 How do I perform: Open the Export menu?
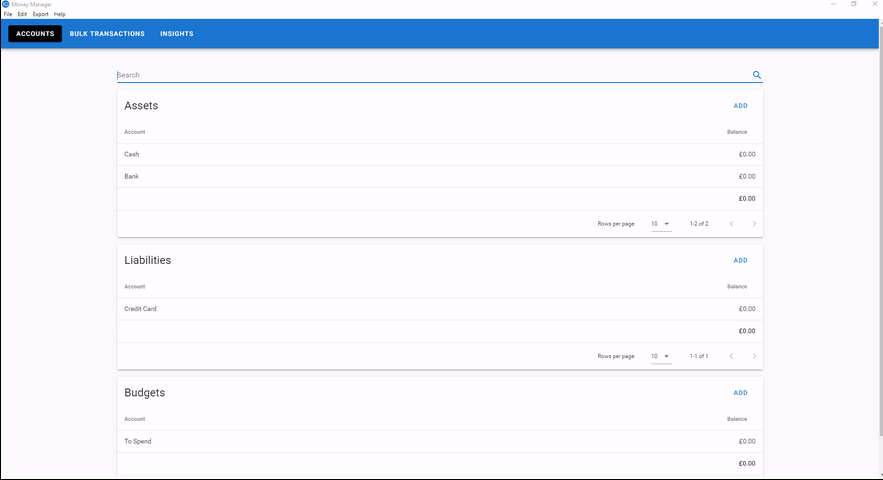[x=40, y=14]
